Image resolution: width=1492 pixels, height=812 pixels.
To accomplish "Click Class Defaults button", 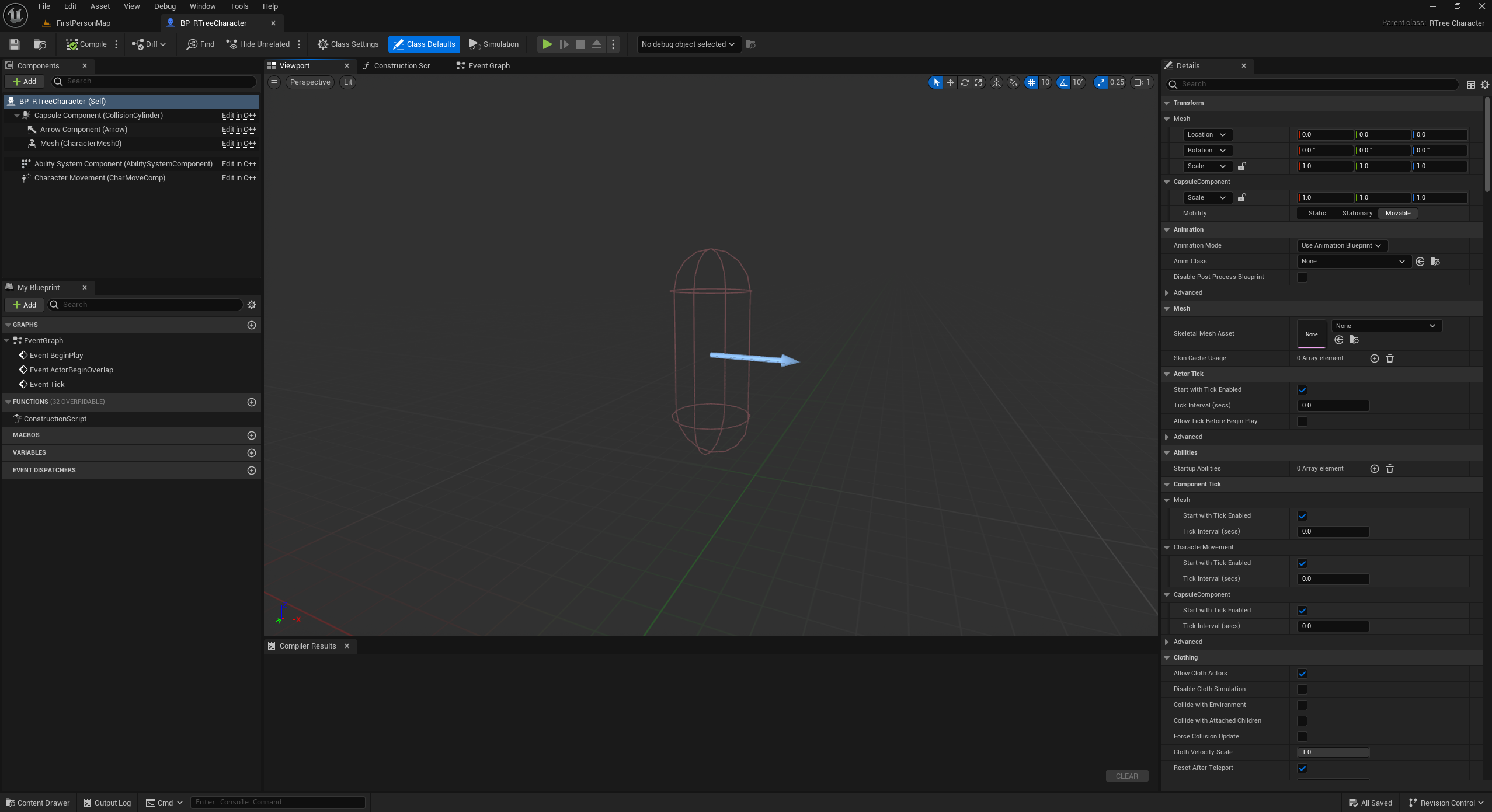I will tap(424, 44).
